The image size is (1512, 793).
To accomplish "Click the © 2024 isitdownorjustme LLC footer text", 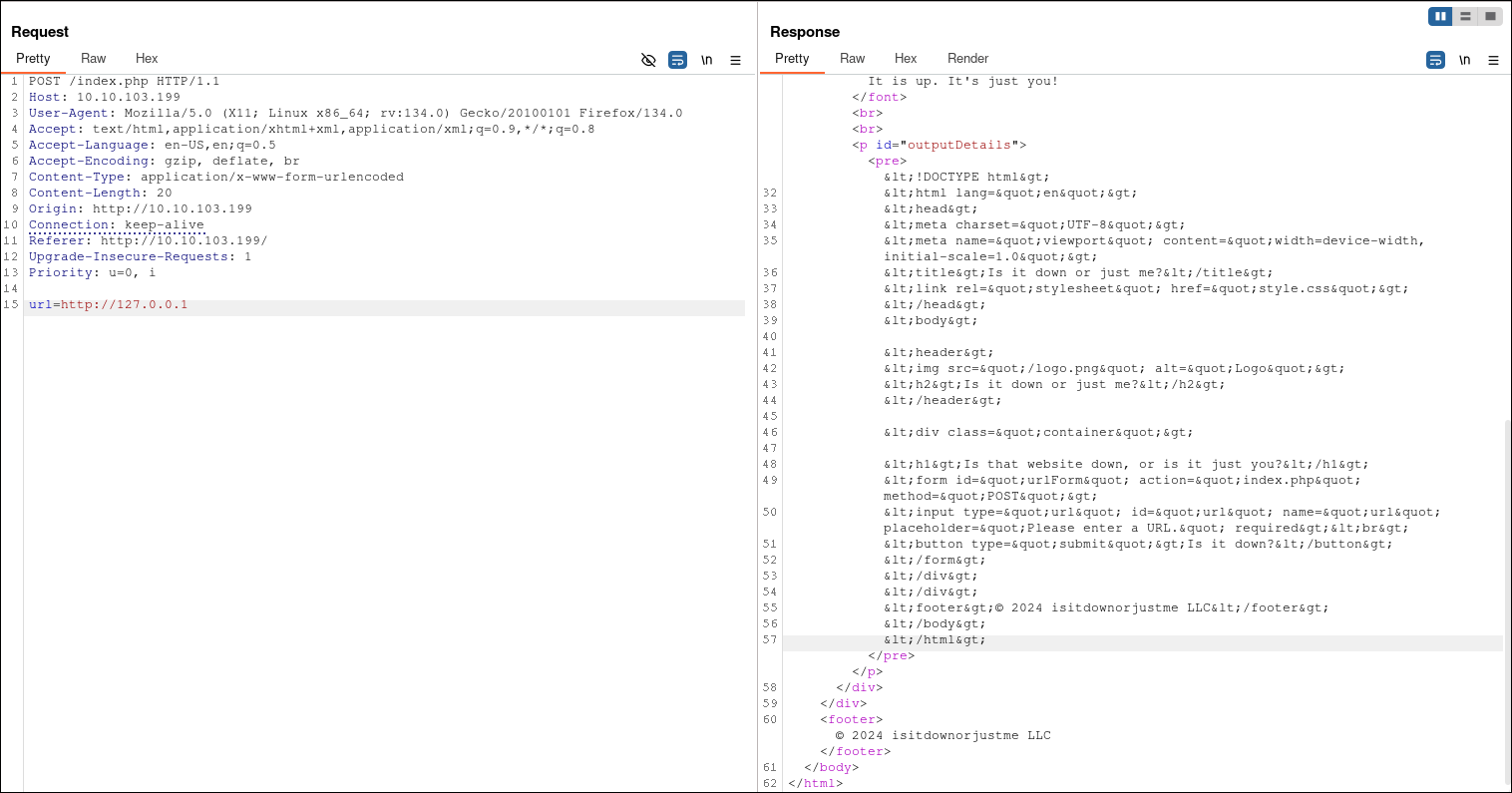I will pos(944,735).
